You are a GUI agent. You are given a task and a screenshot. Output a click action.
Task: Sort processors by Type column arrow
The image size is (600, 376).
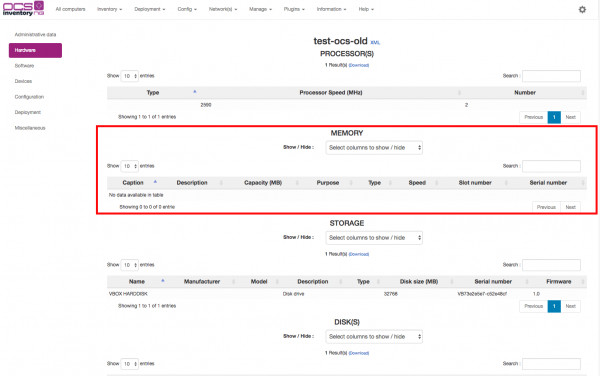tap(195, 92)
